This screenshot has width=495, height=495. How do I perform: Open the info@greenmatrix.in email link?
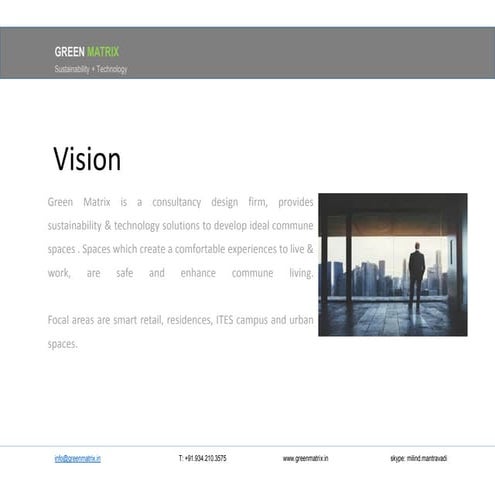coord(78,458)
